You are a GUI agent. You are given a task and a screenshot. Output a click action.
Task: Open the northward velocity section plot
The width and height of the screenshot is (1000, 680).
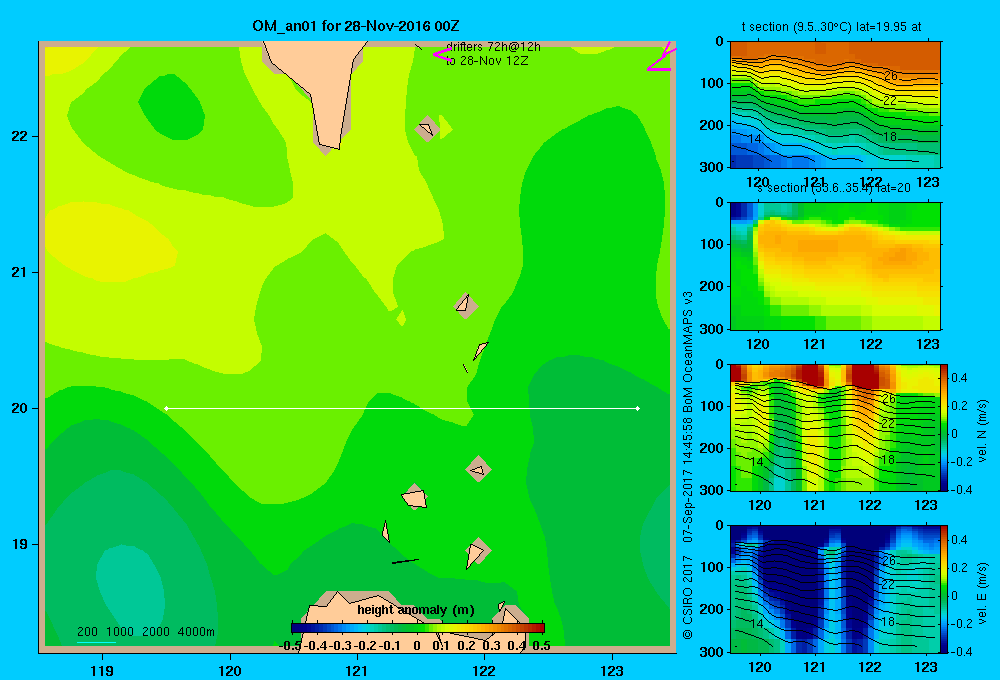[835, 427]
